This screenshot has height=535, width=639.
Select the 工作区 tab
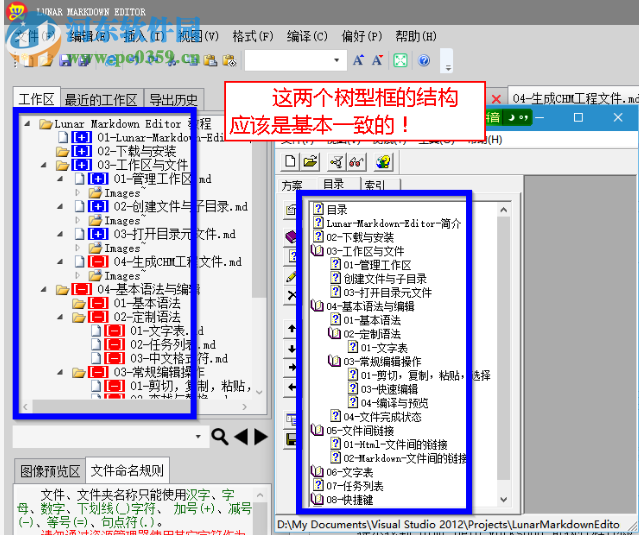(36, 99)
